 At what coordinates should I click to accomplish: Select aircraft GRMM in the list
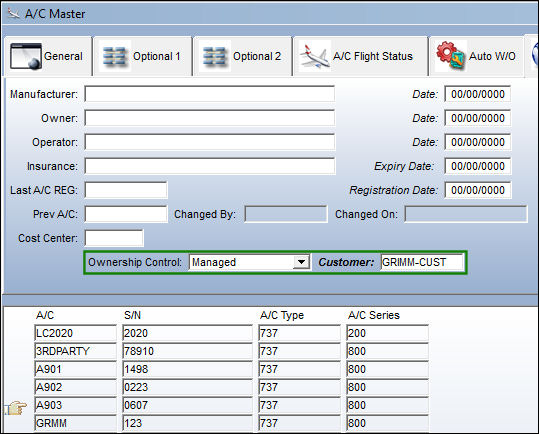(76, 423)
